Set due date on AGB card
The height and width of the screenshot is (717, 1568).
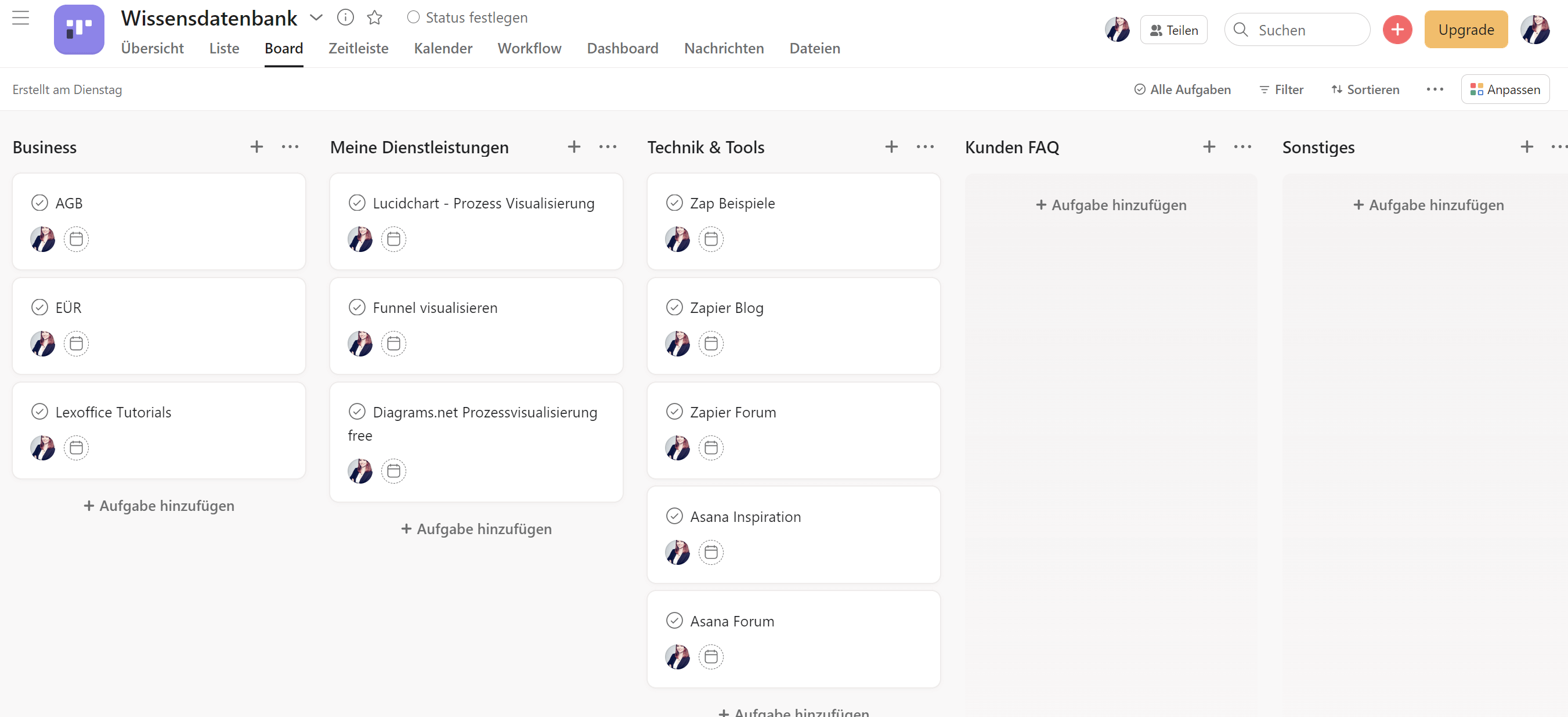click(x=76, y=239)
